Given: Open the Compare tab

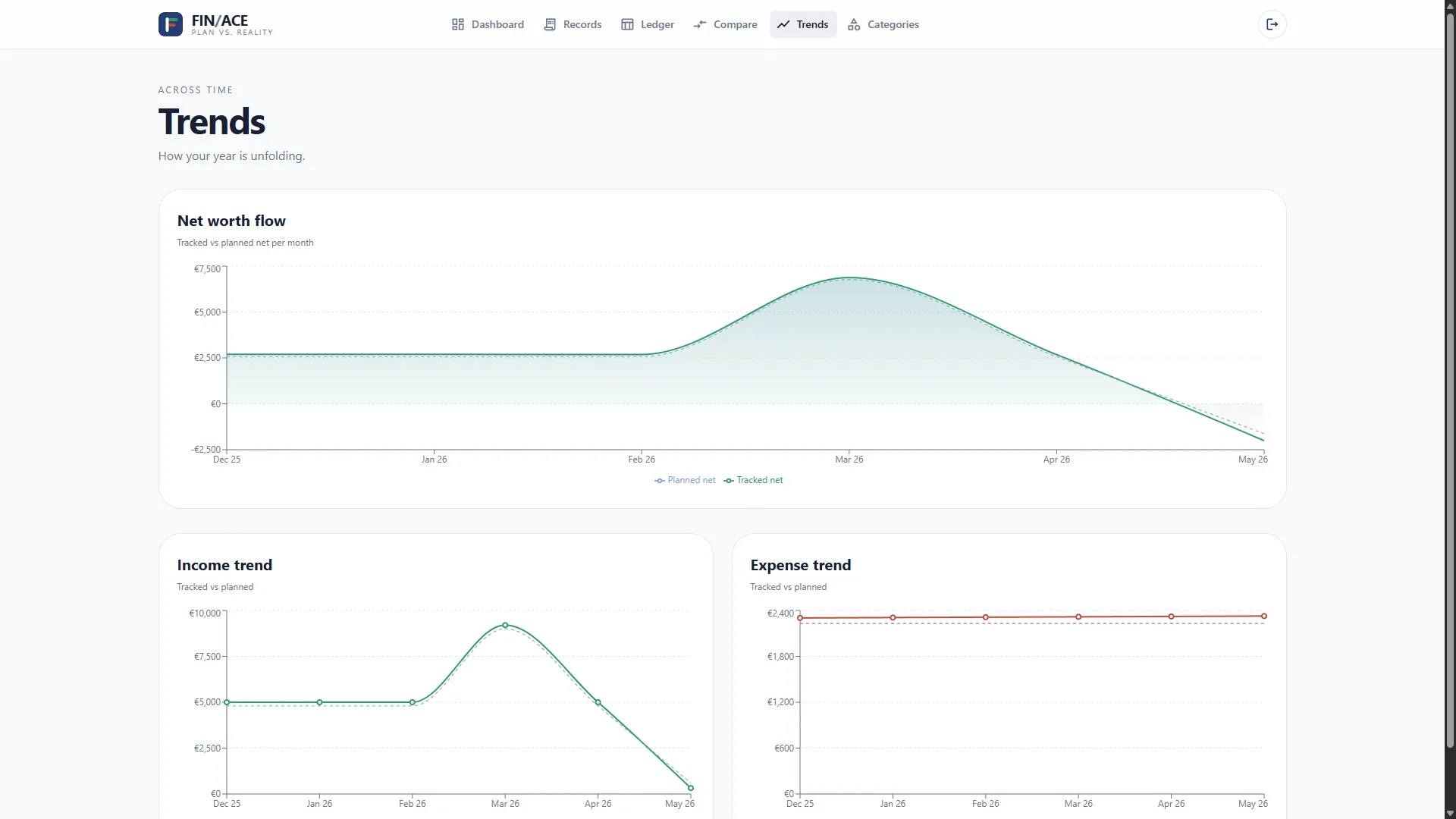Looking at the screenshot, I should [725, 24].
